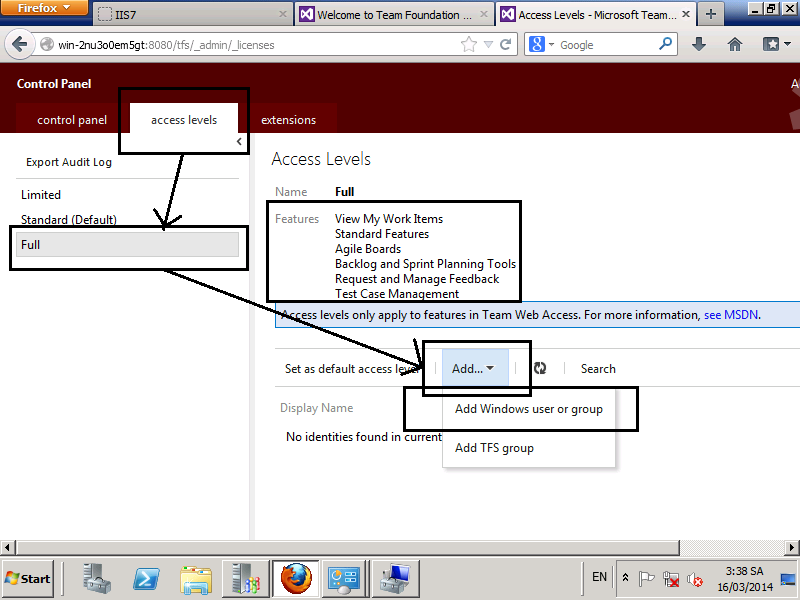Open the server with colored blocks taskbar icon
The width and height of the screenshot is (800, 600).
[246, 579]
